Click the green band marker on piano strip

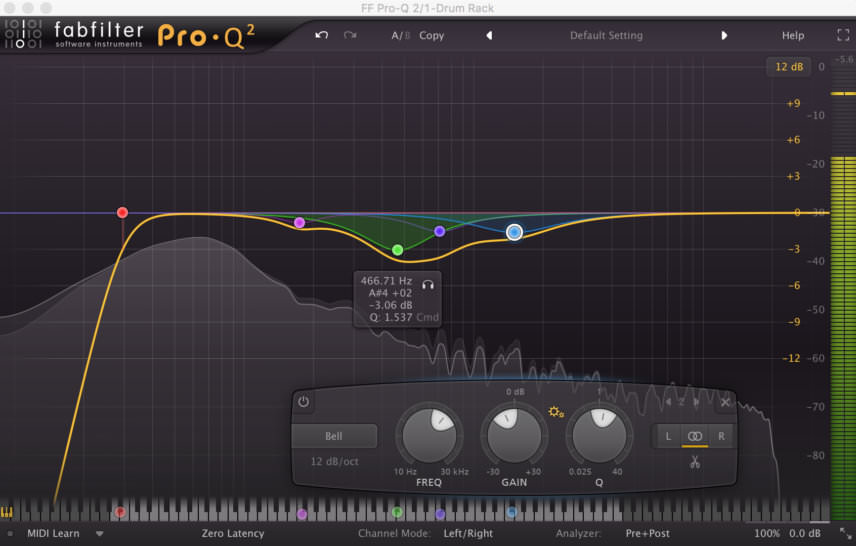(397, 512)
